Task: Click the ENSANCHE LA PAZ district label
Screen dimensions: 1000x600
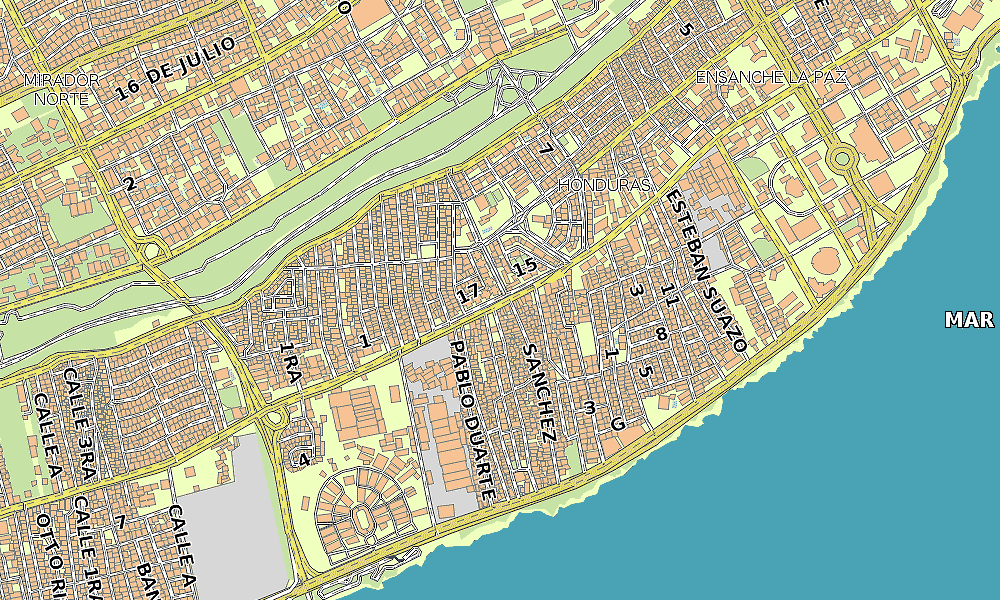Action: pyautogui.click(x=771, y=77)
